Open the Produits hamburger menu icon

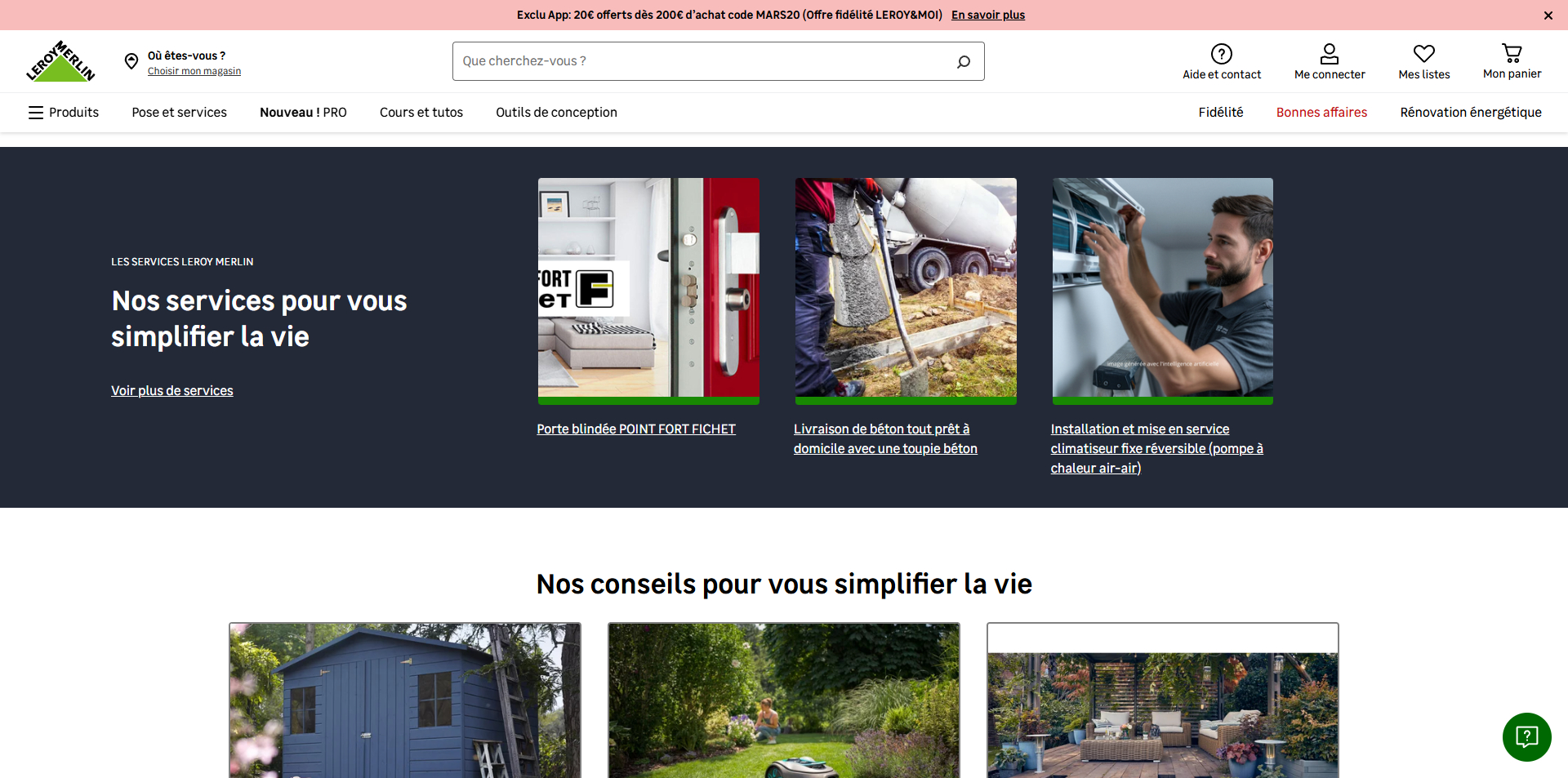coord(36,113)
